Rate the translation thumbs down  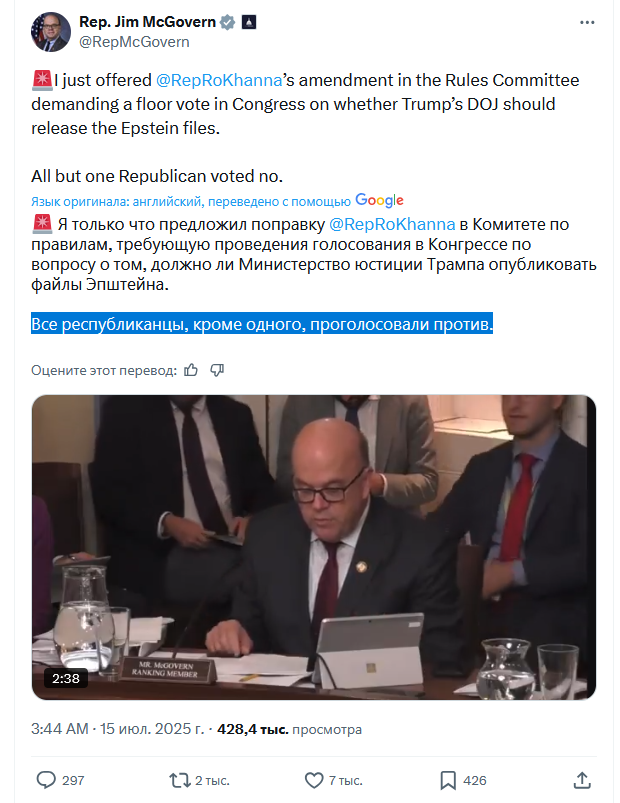217,370
